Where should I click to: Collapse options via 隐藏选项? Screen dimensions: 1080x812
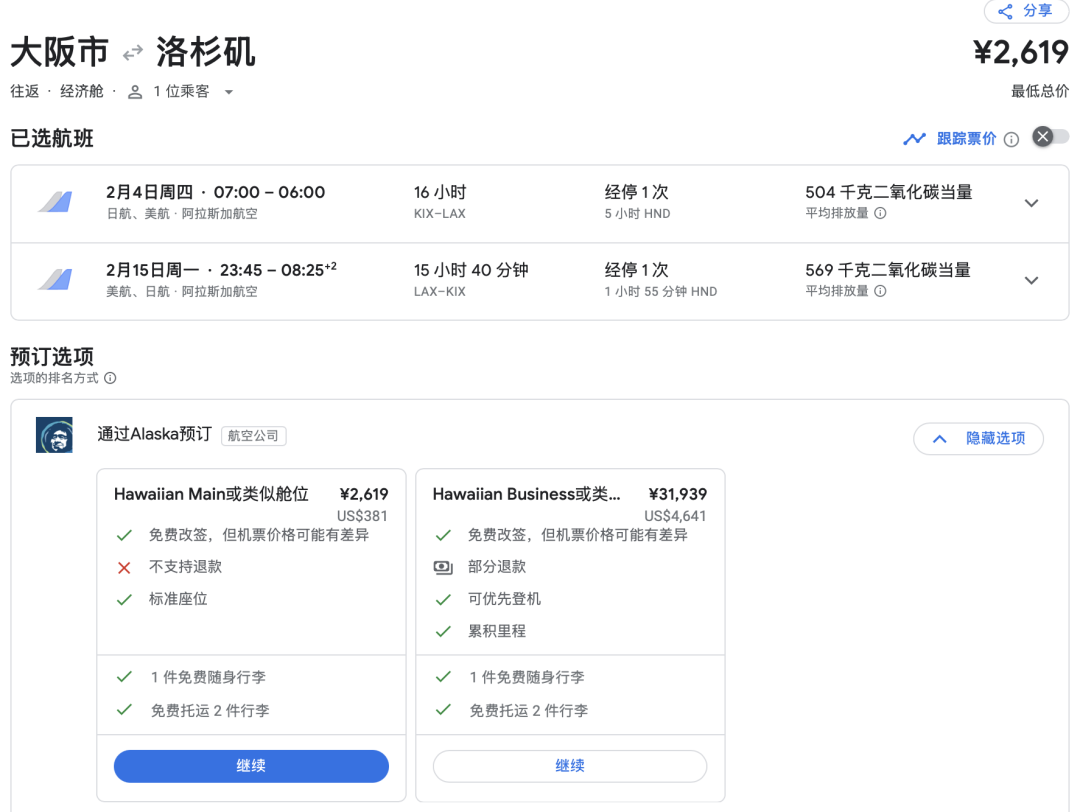pyautogui.click(x=978, y=438)
